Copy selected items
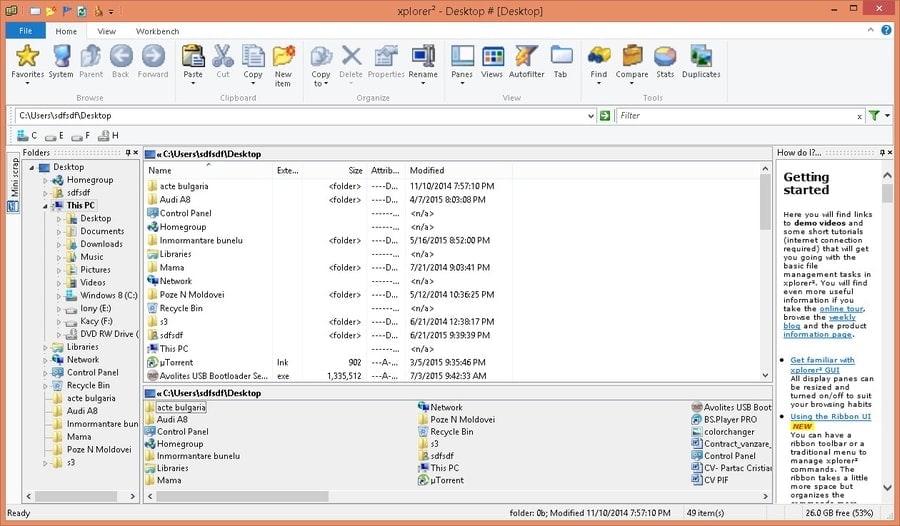Screen dimensions: 900x526 (253, 64)
